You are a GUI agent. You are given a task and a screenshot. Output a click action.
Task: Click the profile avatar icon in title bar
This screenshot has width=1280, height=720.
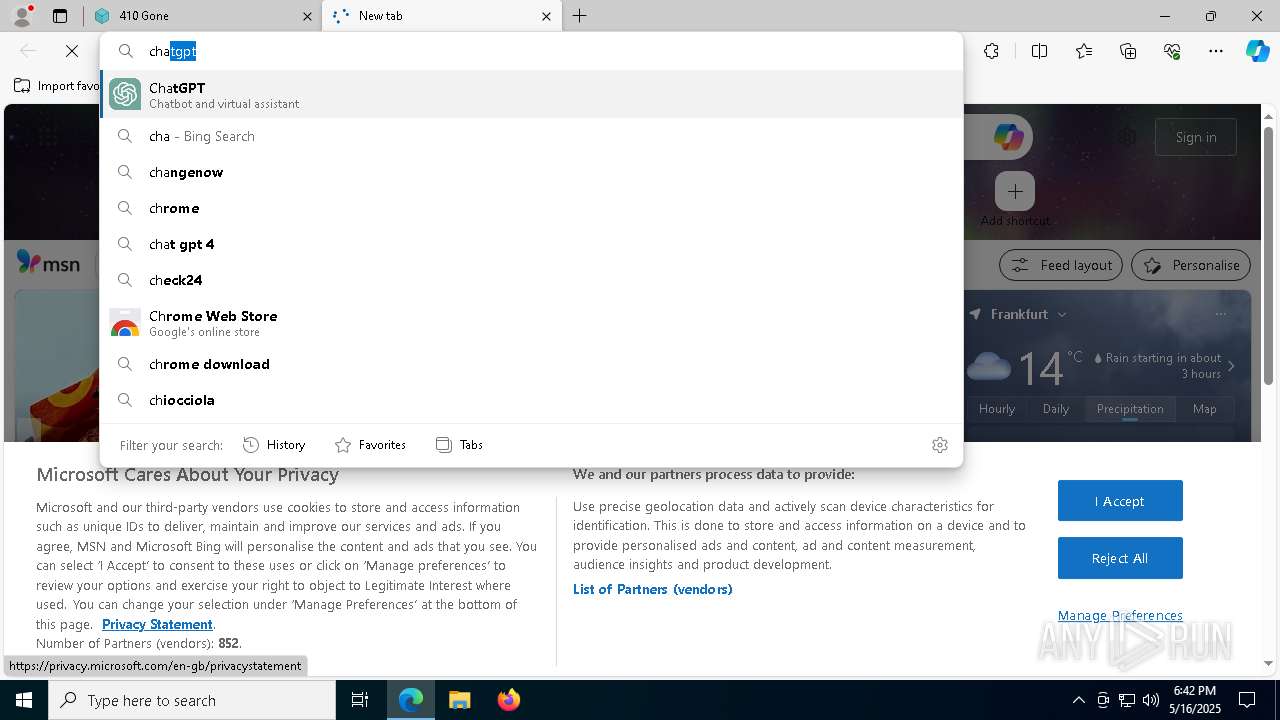tap(22, 16)
